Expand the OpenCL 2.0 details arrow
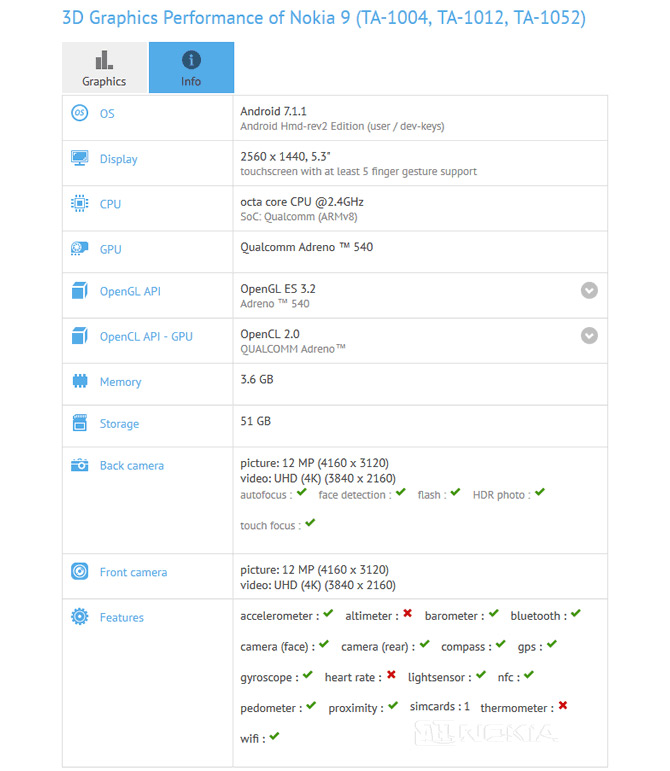The height and width of the screenshot is (771, 670). tap(589, 336)
